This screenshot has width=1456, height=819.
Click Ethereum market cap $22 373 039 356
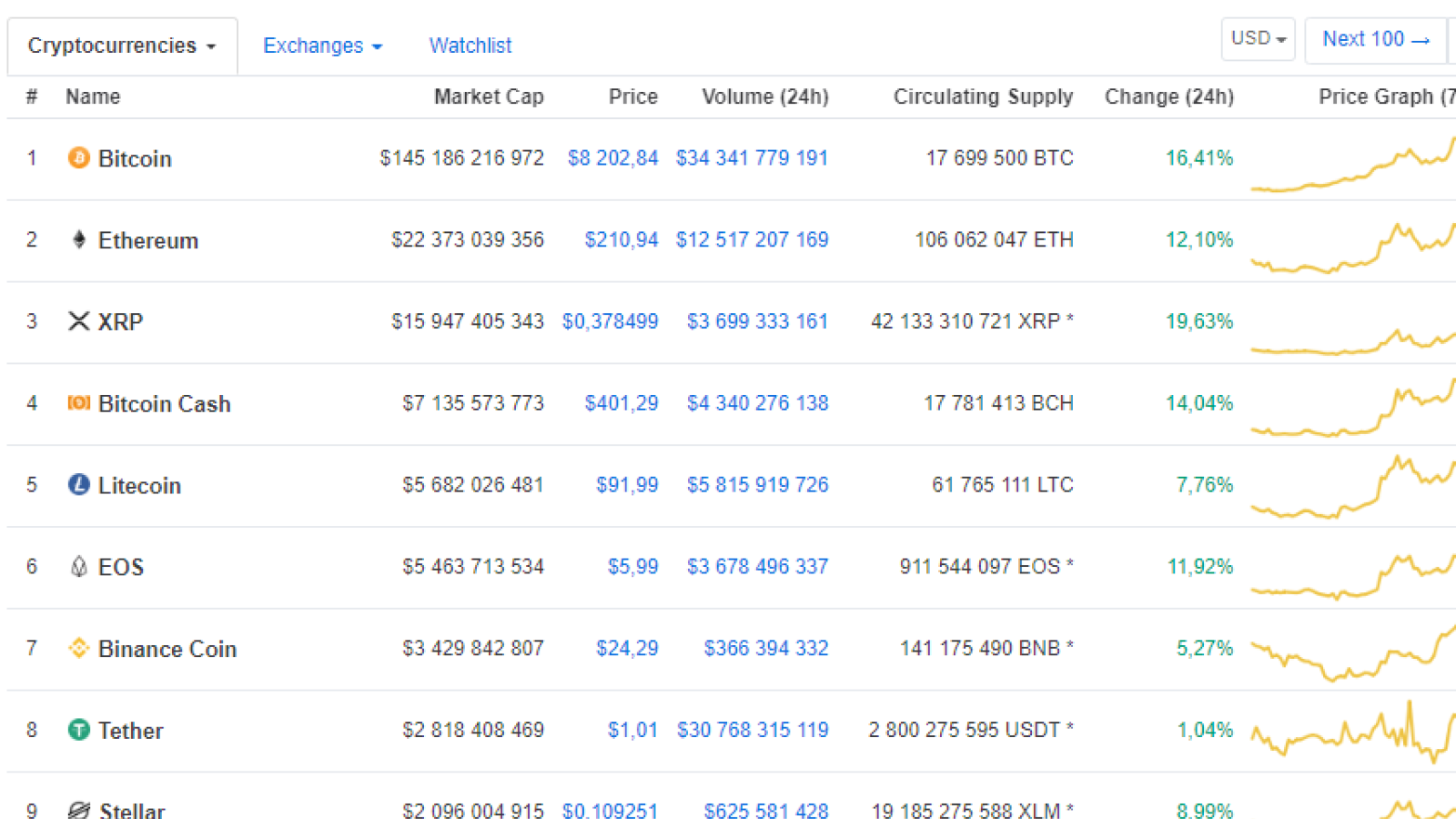tap(468, 239)
